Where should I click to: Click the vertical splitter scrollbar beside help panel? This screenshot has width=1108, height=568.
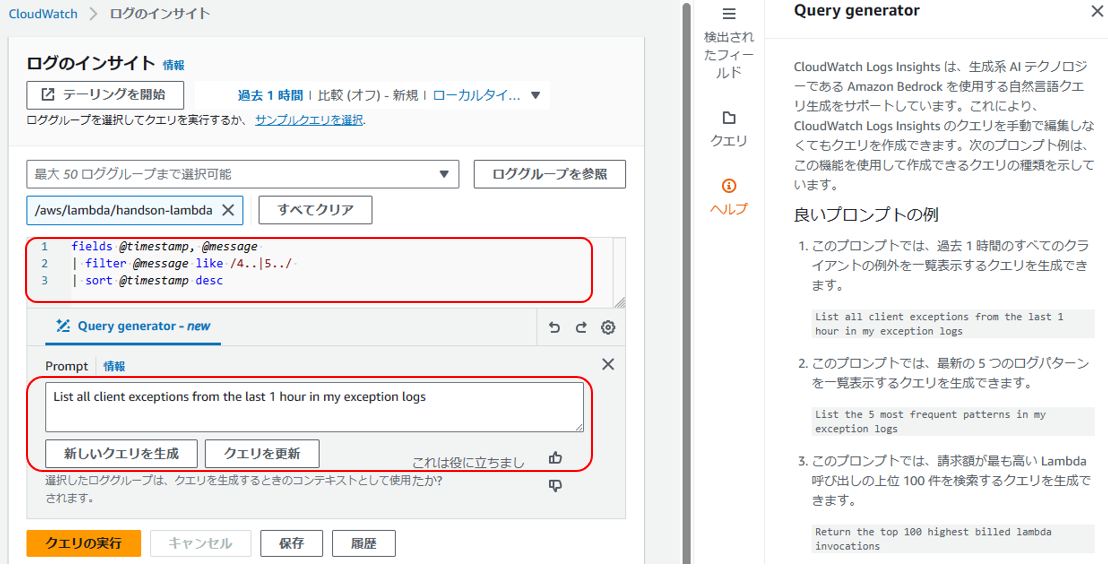point(686,283)
